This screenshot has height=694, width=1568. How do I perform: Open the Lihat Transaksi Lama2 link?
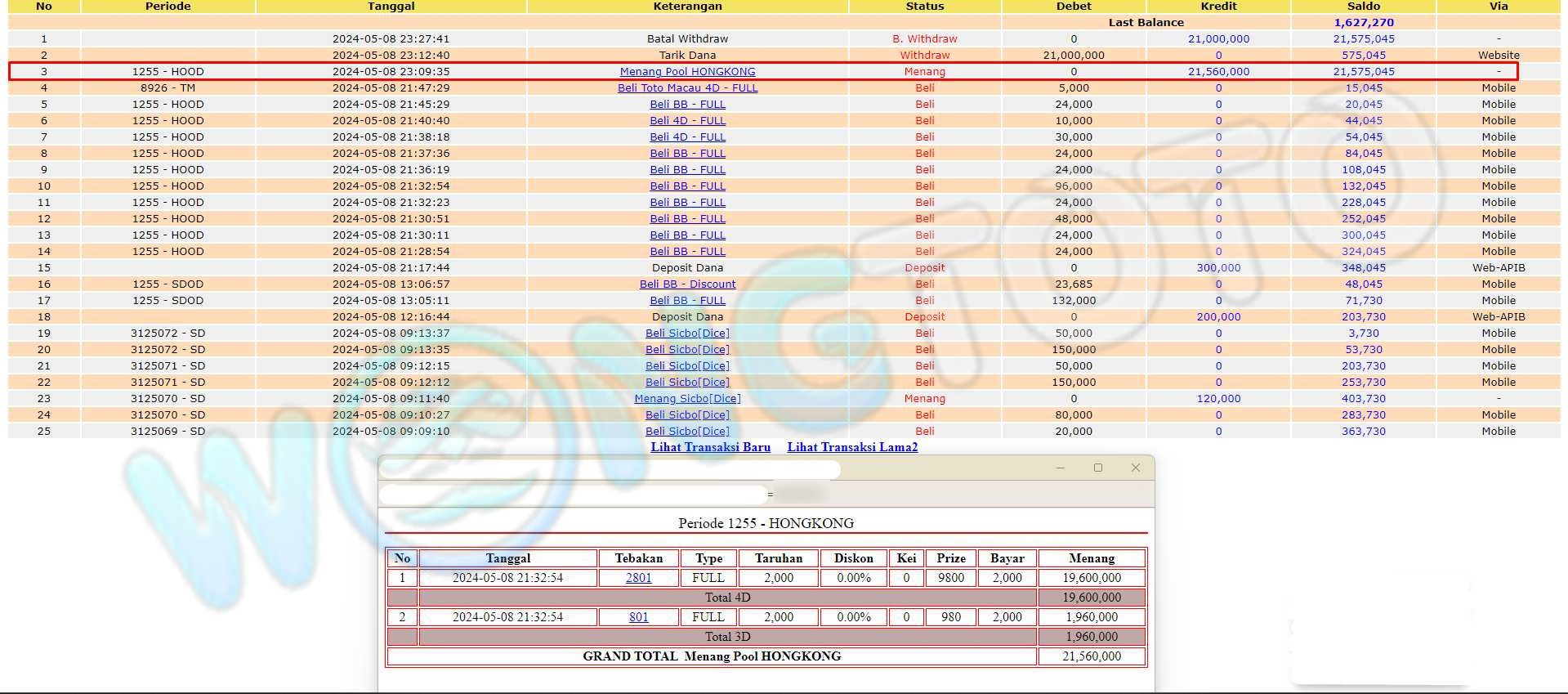852,447
